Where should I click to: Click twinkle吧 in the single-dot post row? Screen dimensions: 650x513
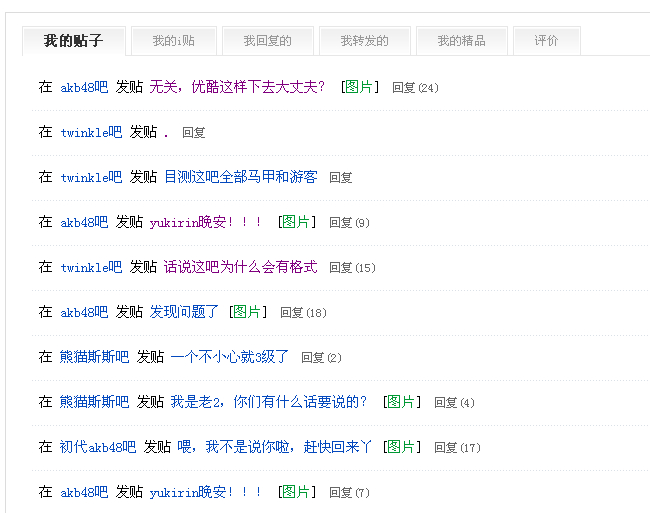[91, 133]
